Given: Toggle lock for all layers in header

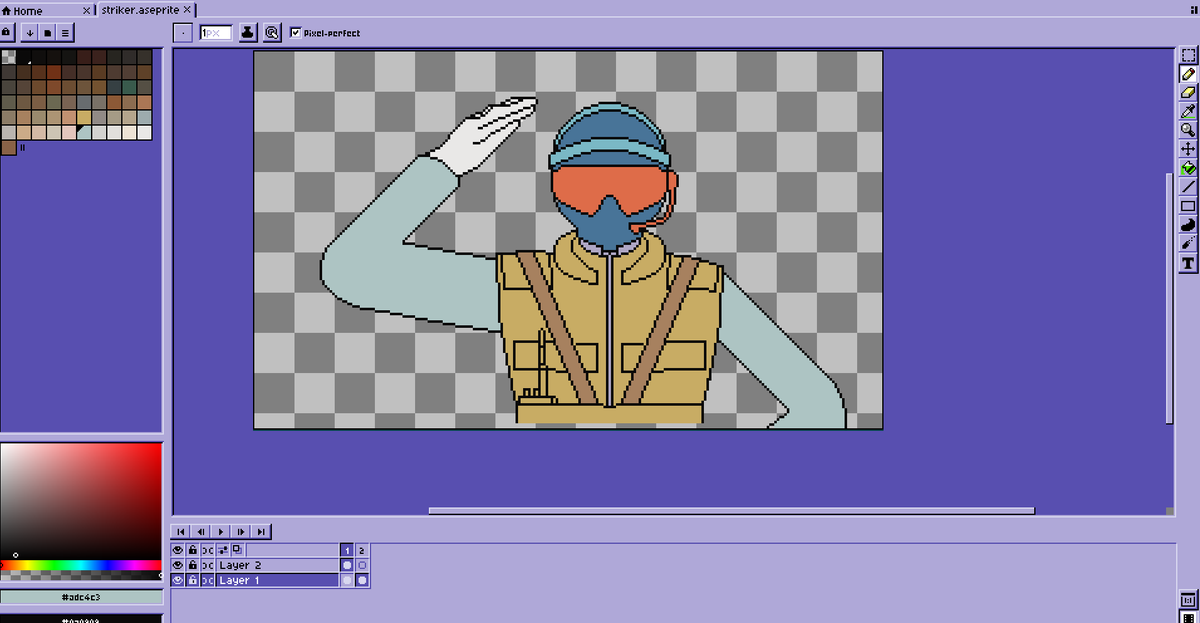Looking at the screenshot, I should tap(192, 550).
